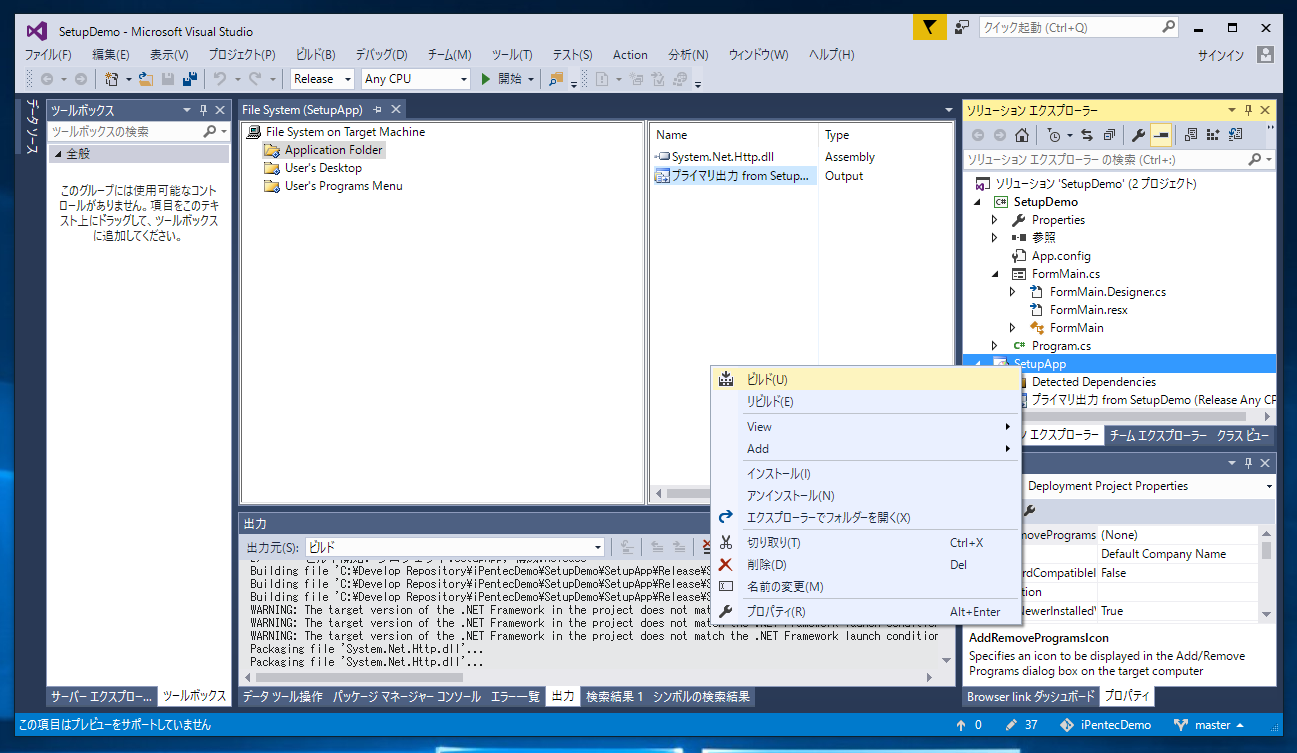
Task: Click the New Project toolbar icon
Action: (x=112, y=79)
